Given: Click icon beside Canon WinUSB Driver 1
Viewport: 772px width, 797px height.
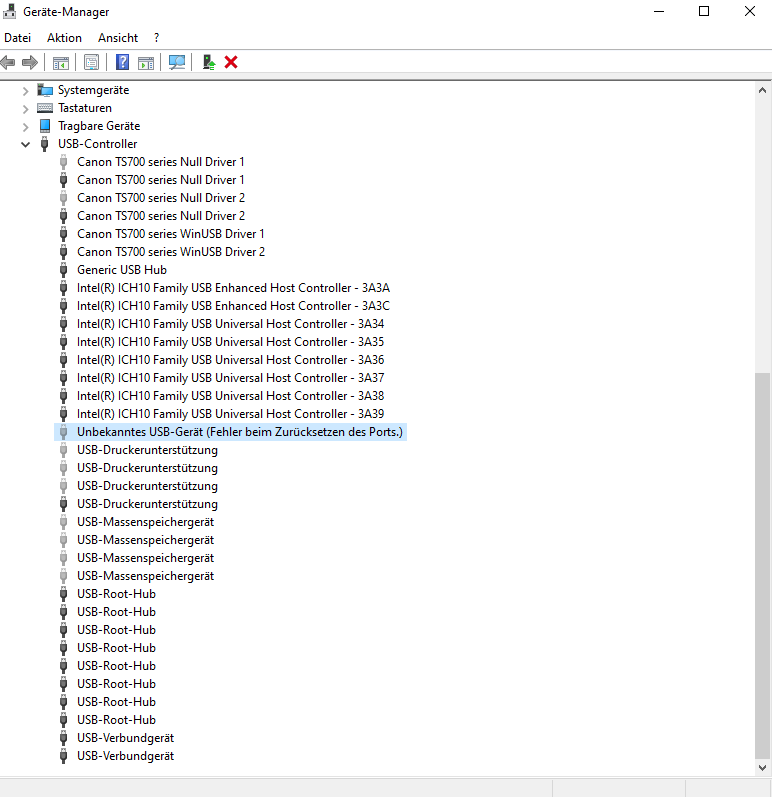Looking at the screenshot, I should coord(64,234).
